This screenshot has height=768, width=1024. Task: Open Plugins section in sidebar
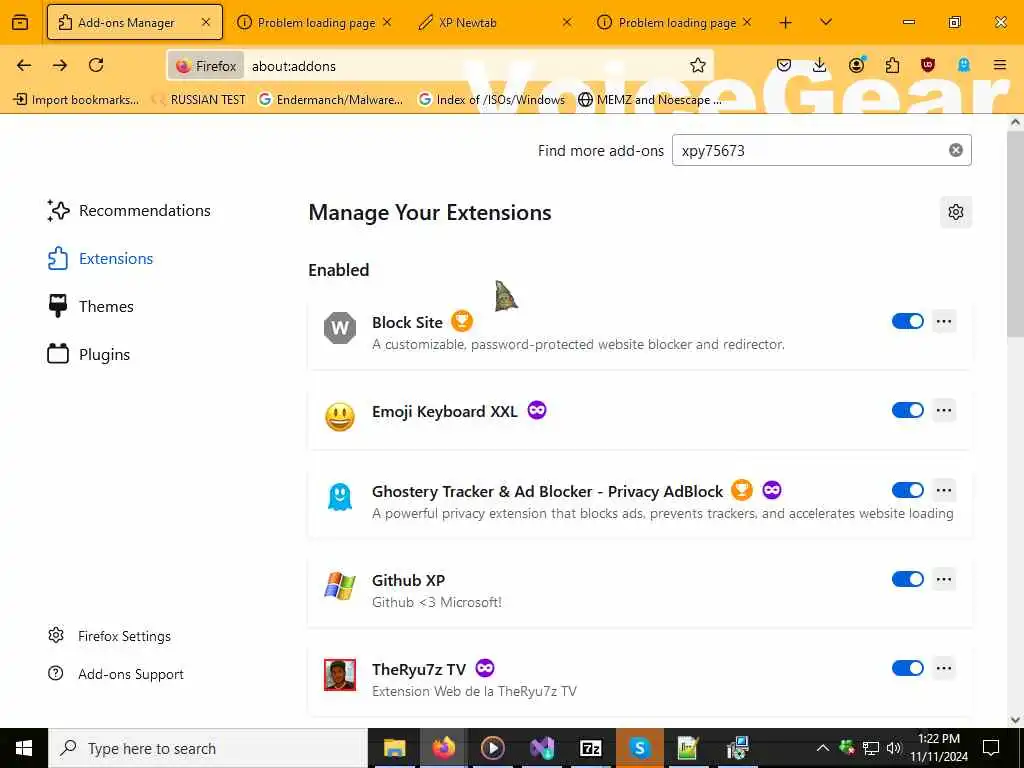point(89,355)
